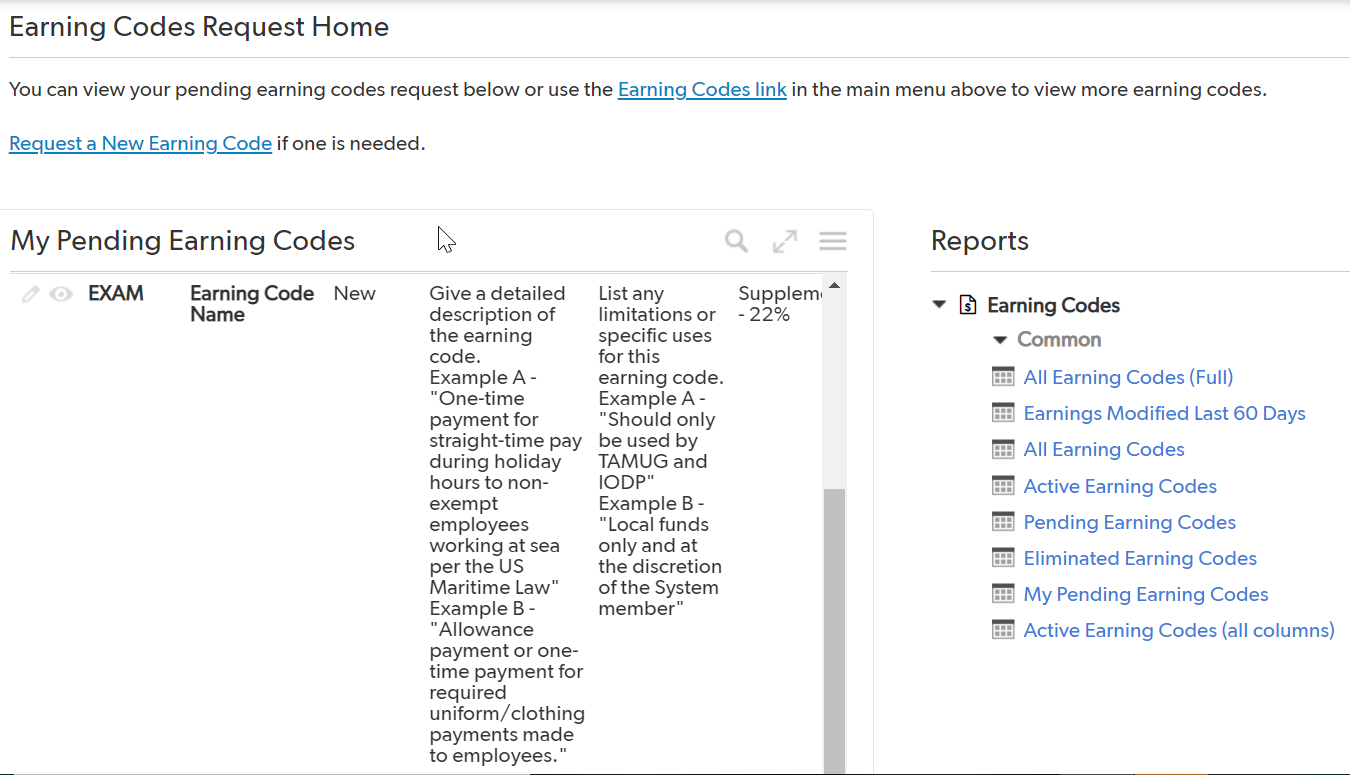Edit the EXAM row using the pencil icon
1350x775 pixels.
tap(30, 294)
